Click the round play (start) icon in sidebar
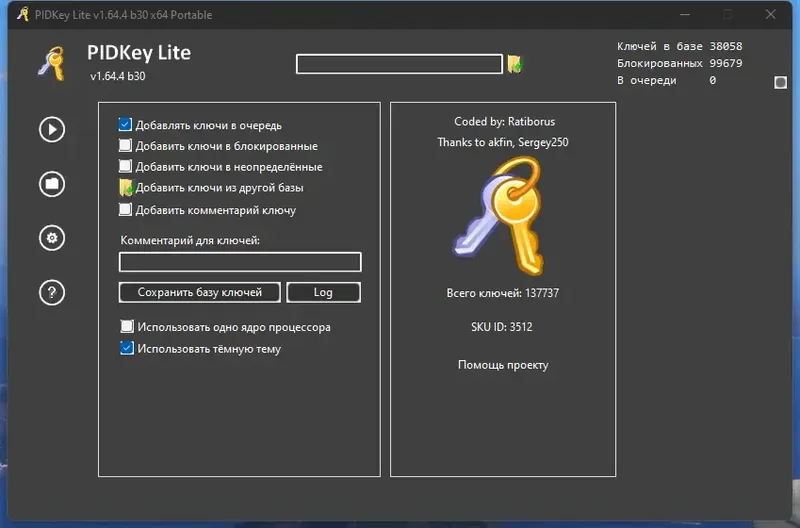Viewport: 800px width, 528px height. tap(52, 130)
